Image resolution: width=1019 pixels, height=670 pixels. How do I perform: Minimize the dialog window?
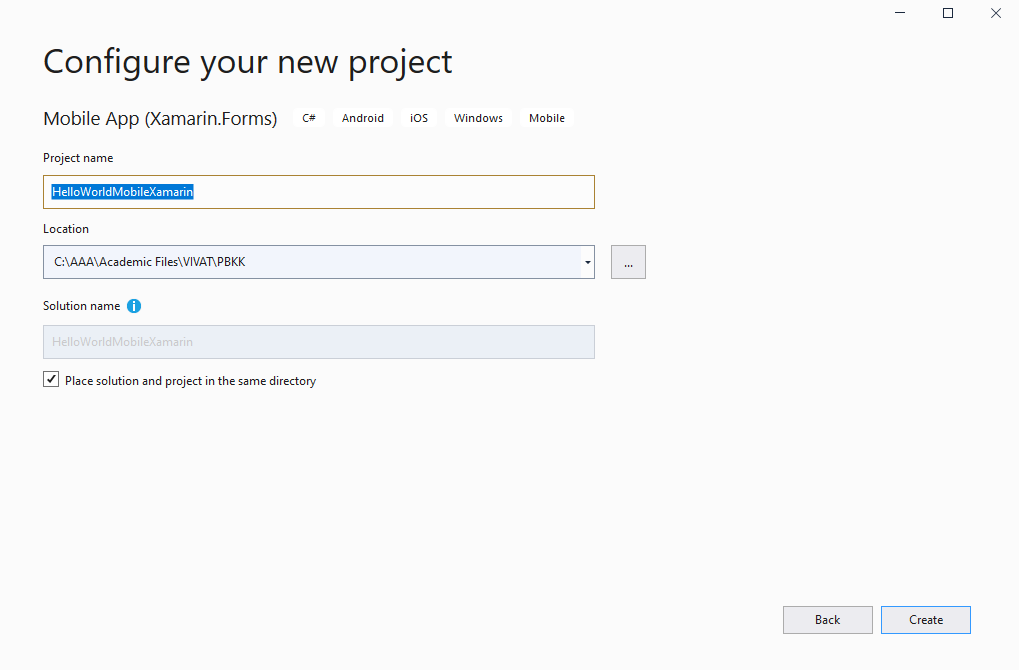(900, 13)
